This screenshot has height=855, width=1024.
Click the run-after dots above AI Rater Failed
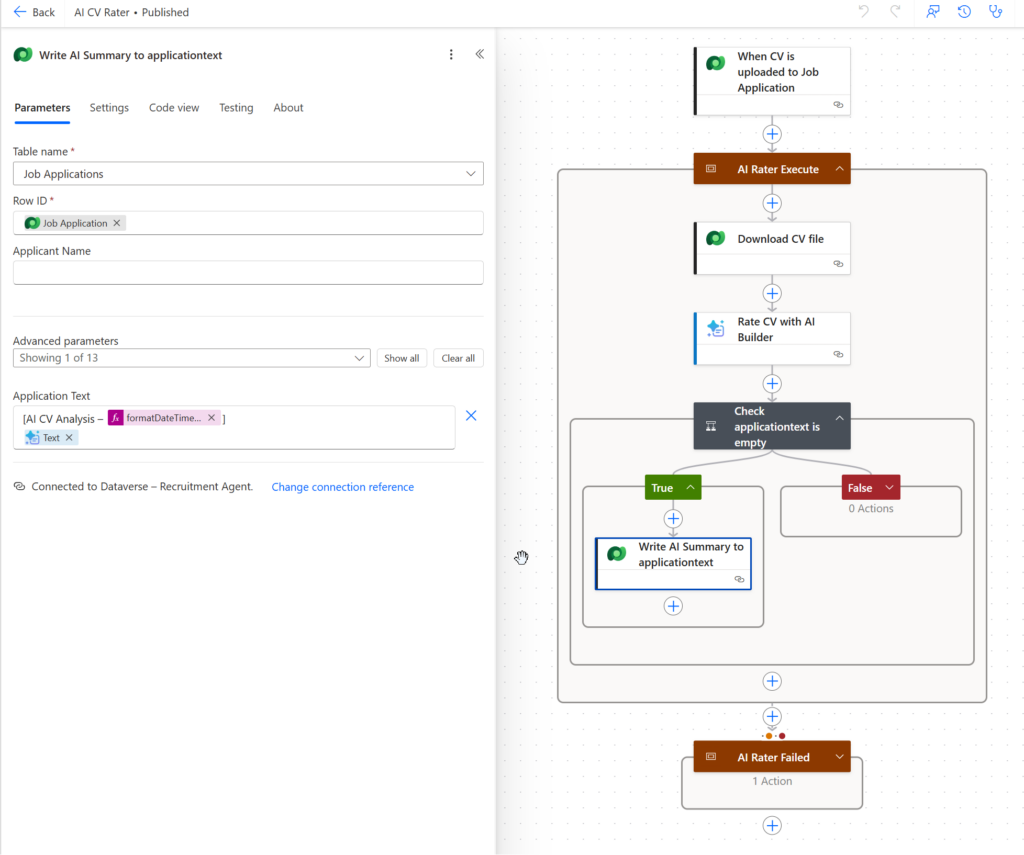pyautogui.click(x=775, y=735)
